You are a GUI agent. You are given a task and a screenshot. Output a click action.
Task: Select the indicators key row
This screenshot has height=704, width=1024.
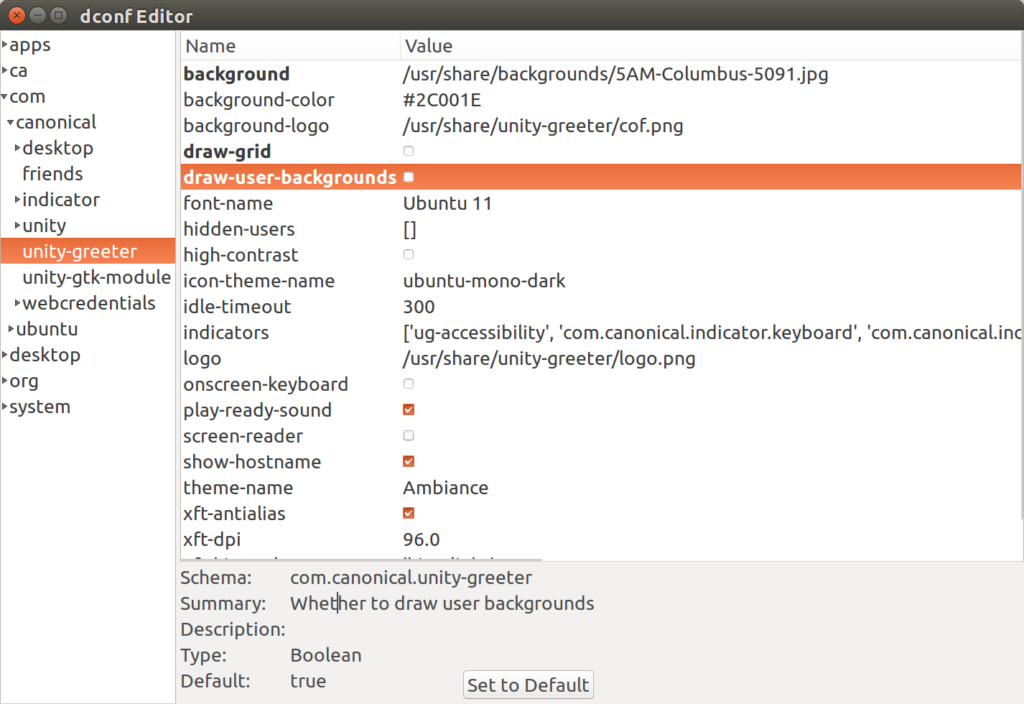[x=601, y=332]
